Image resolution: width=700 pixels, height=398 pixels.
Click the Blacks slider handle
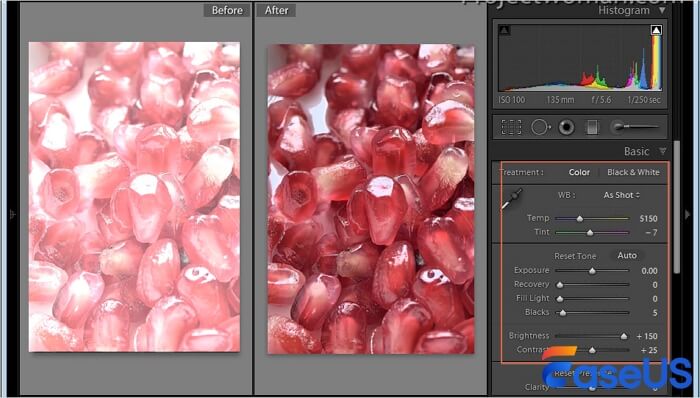[x=563, y=313]
